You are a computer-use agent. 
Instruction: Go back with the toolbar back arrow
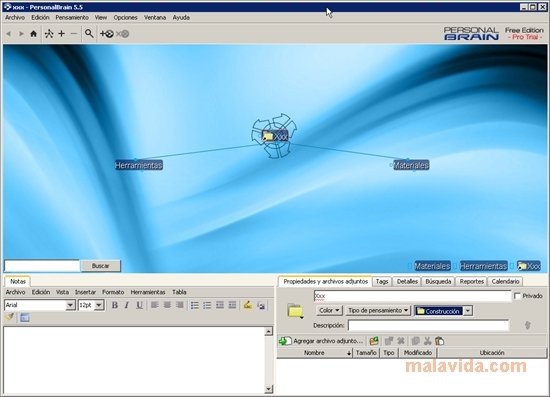click(9, 34)
